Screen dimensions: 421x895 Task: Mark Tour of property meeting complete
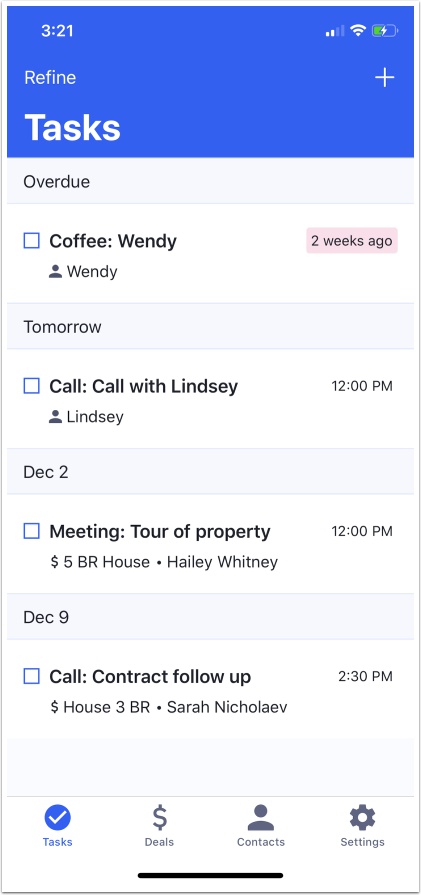point(31,531)
